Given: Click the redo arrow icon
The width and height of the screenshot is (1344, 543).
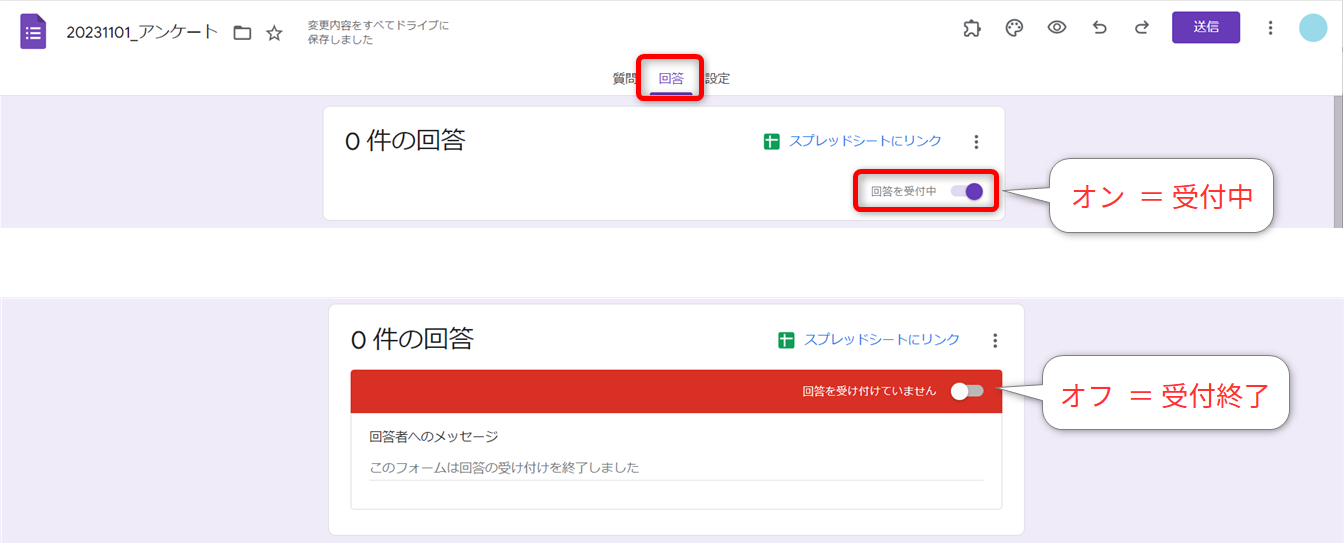Looking at the screenshot, I should [x=1142, y=28].
